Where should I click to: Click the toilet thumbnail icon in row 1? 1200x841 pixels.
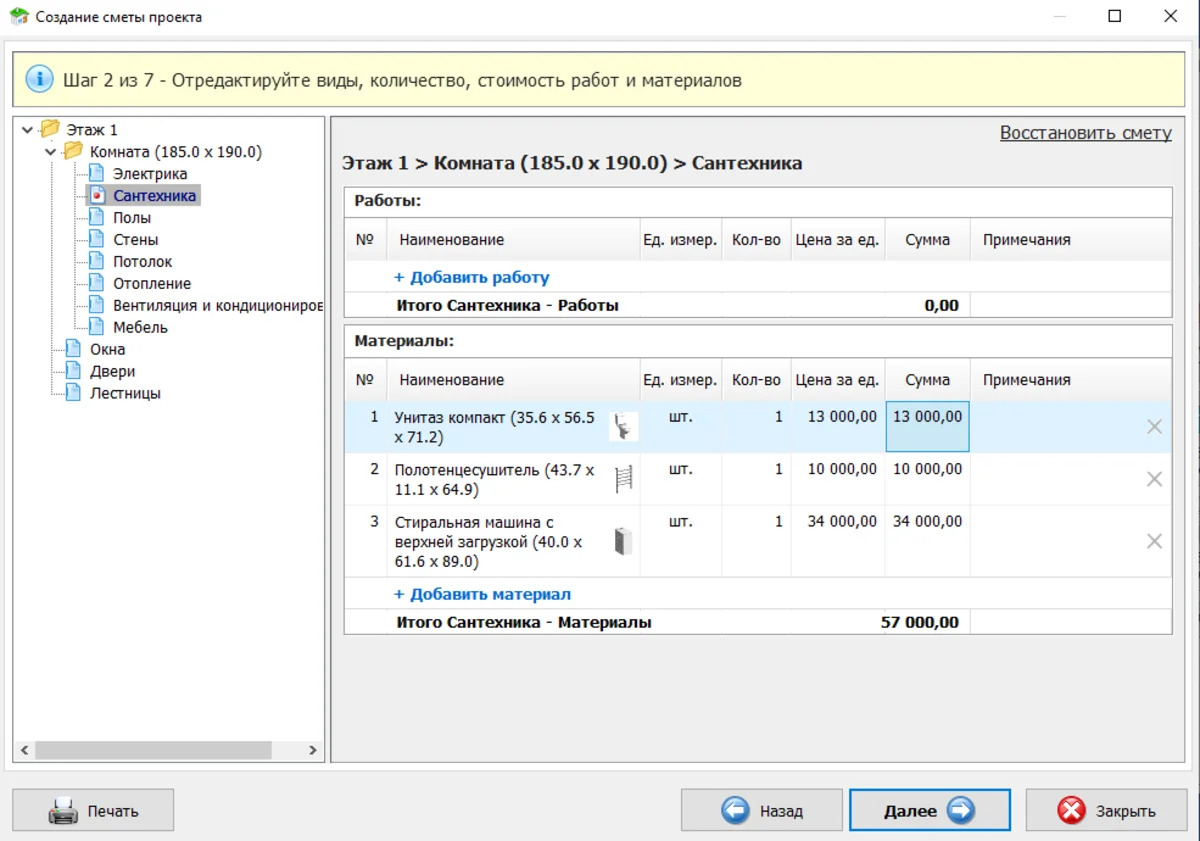[x=624, y=427]
